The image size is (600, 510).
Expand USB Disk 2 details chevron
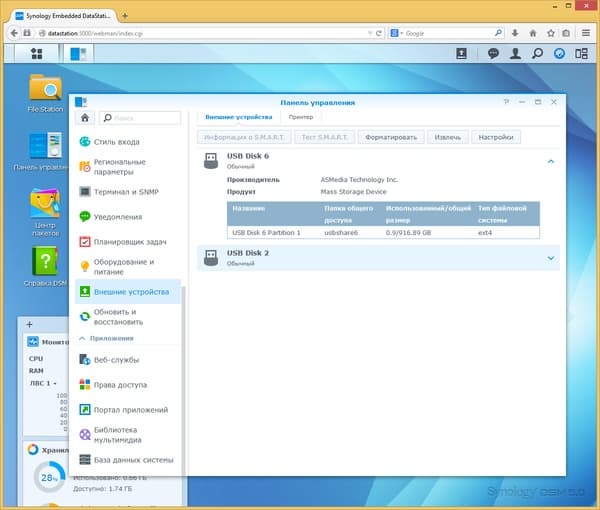point(551,258)
